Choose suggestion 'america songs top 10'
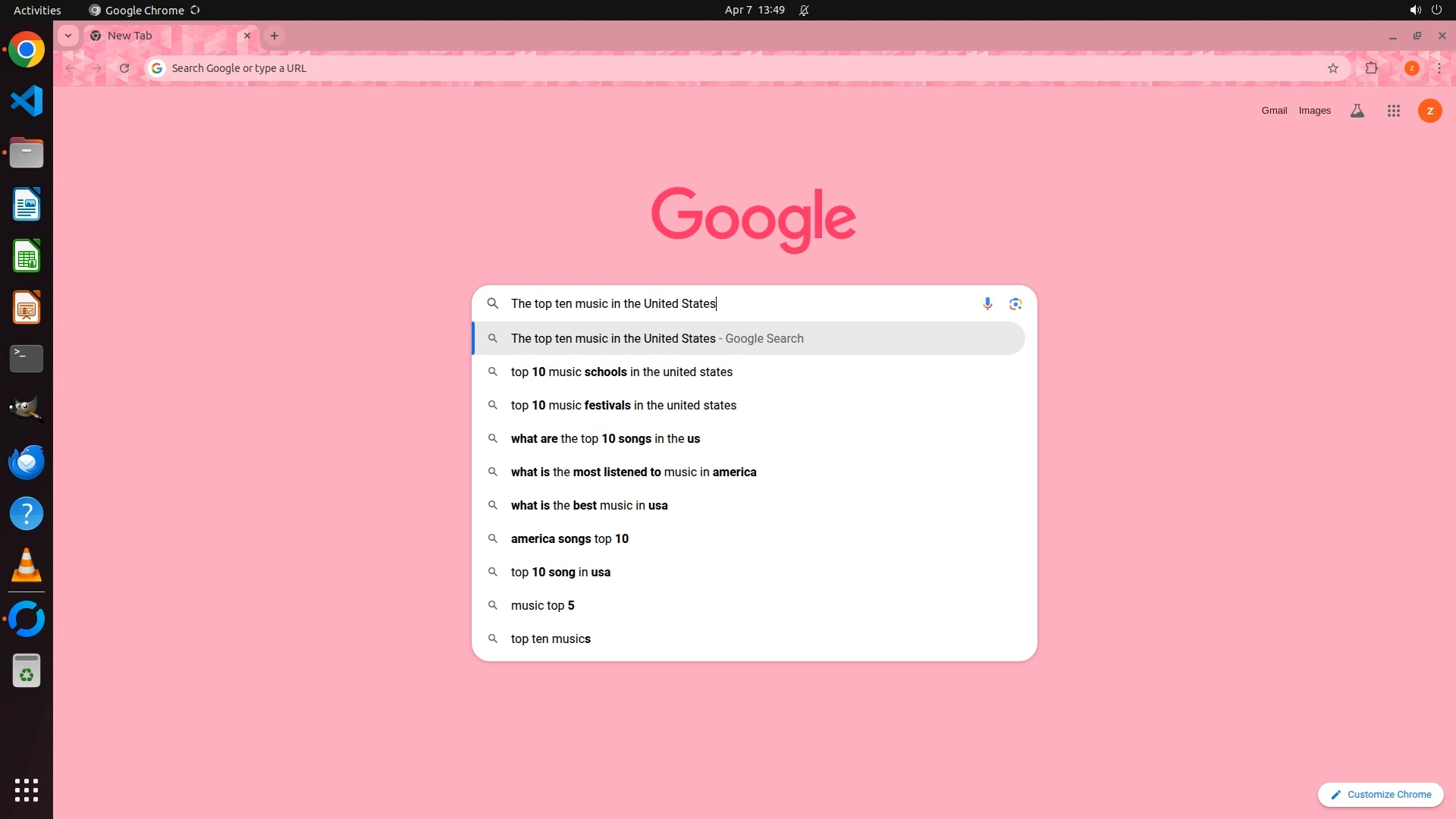 coord(569,538)
